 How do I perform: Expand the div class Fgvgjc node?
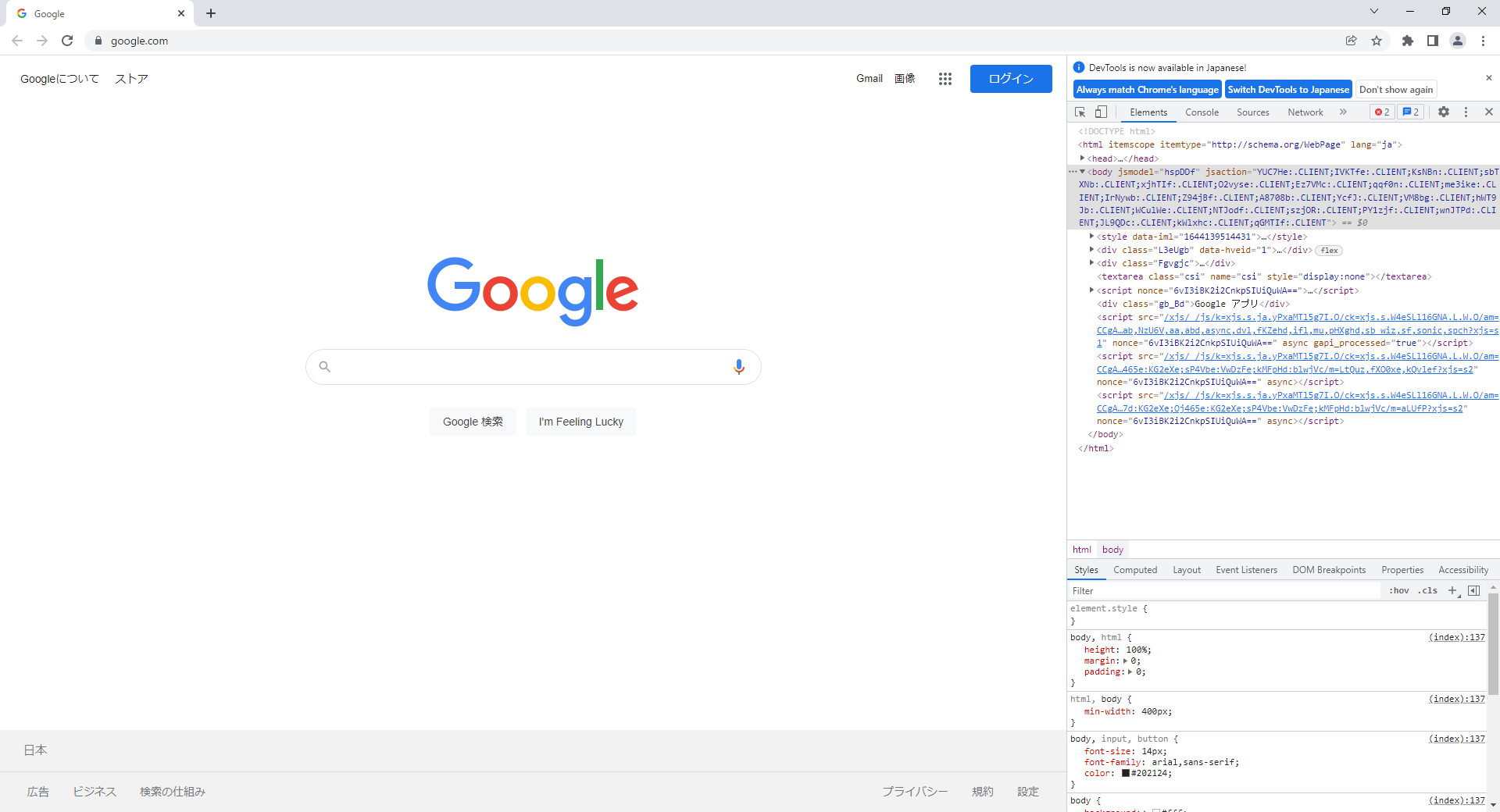tap(1091, 263)
